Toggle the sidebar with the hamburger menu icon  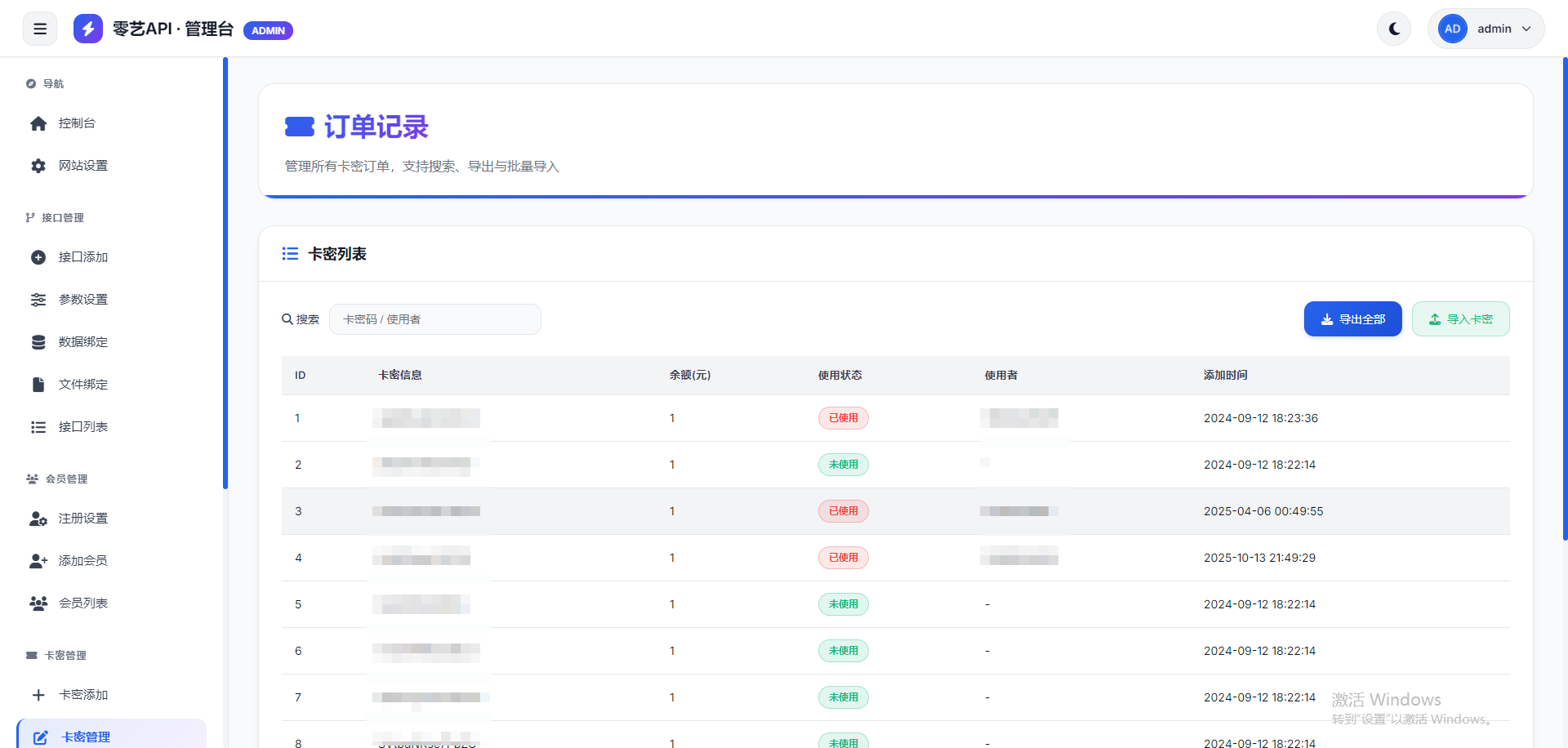(40, 29)
